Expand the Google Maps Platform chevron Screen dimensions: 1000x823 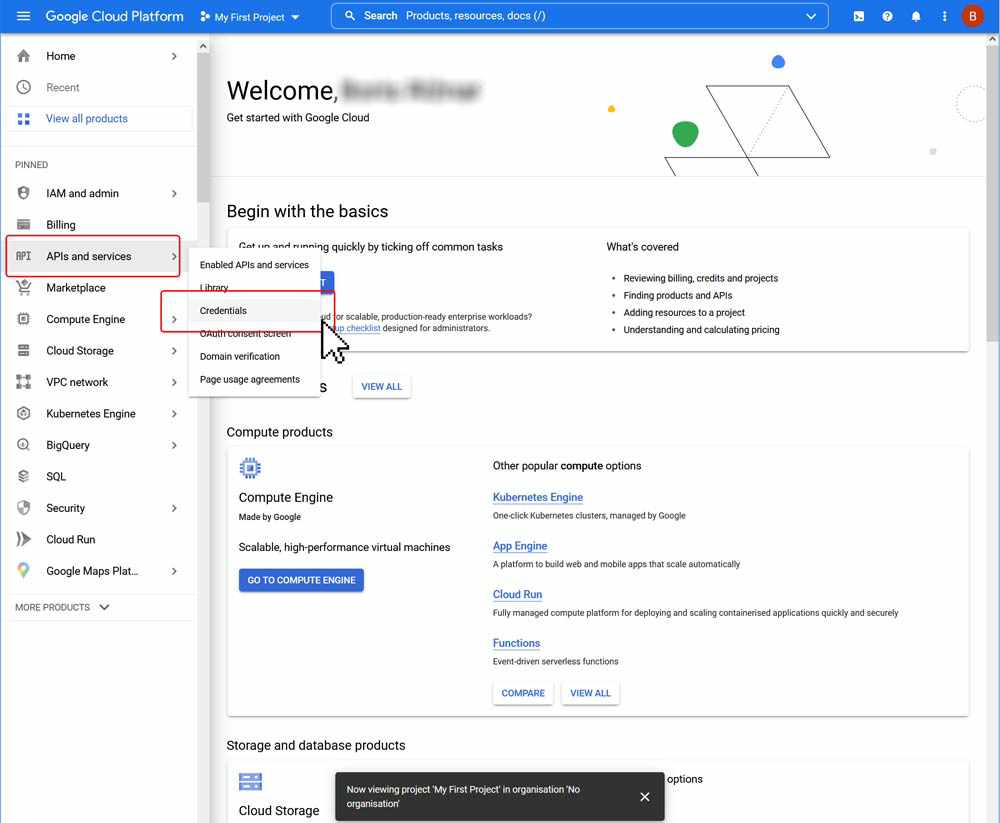(x=174, y=571)
